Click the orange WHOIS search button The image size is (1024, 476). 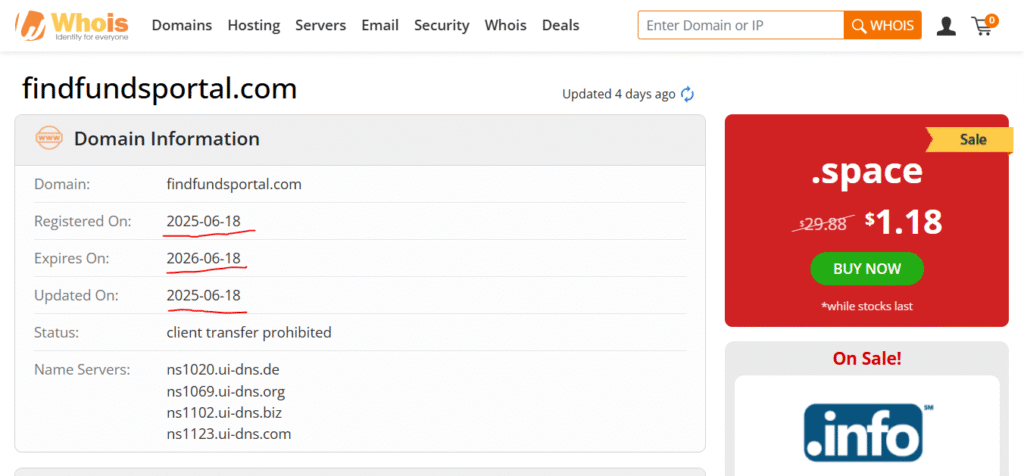click(882, 25)
